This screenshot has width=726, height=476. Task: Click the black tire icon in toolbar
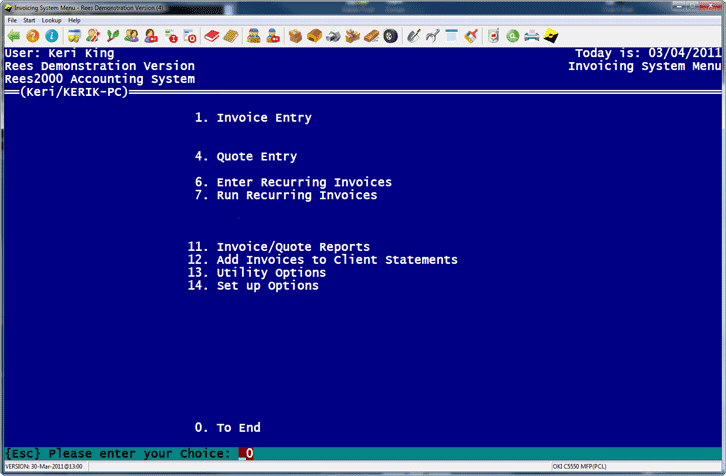(390, 36)
